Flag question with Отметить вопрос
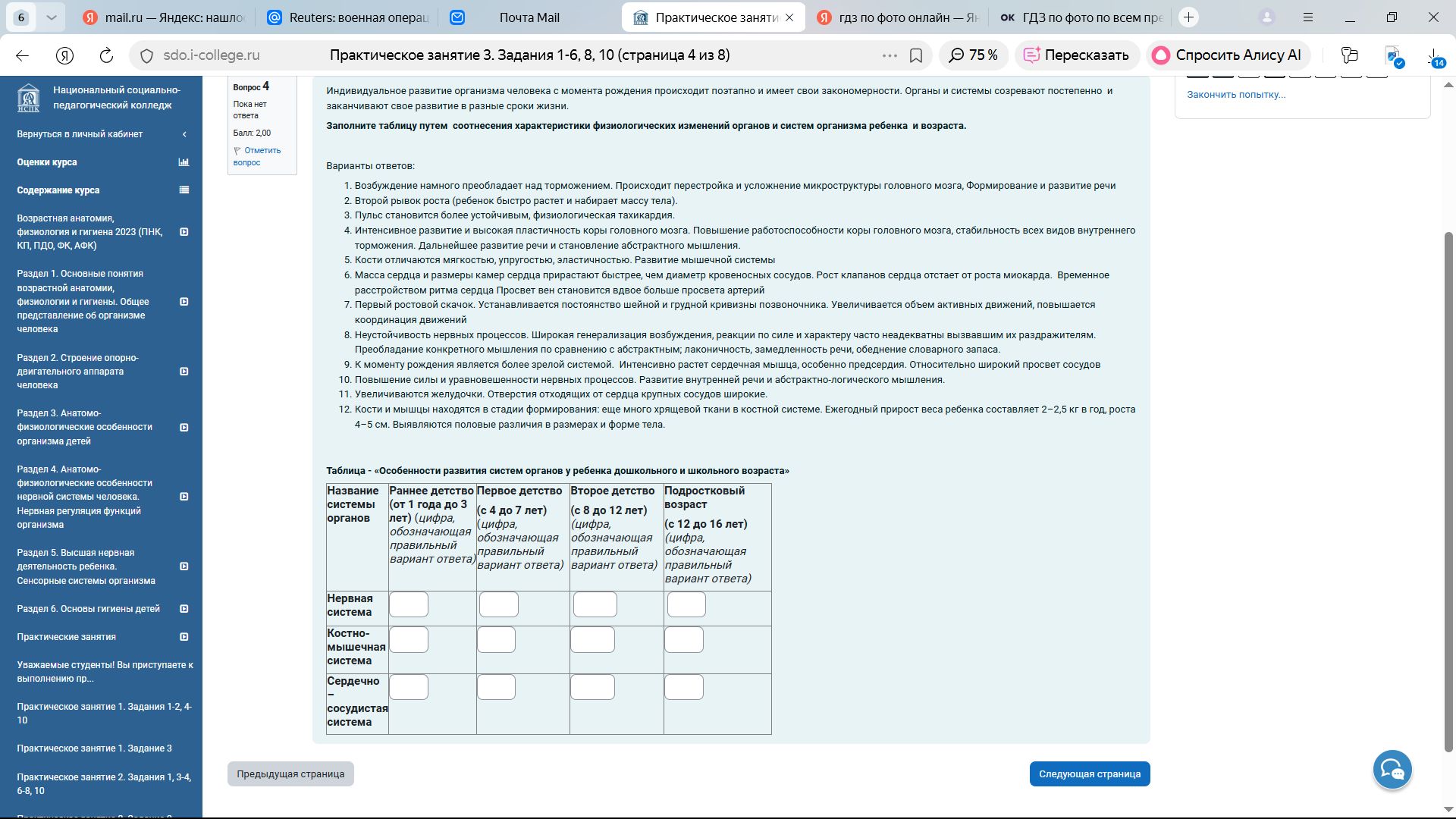 257,156
